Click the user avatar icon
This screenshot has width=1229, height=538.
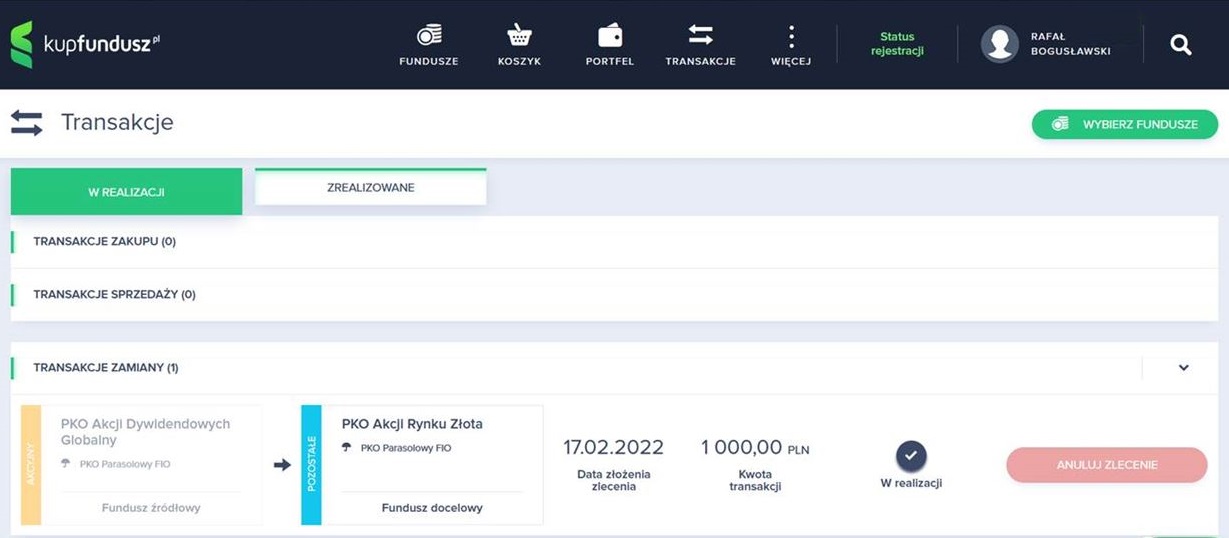tap(1000, 44)
